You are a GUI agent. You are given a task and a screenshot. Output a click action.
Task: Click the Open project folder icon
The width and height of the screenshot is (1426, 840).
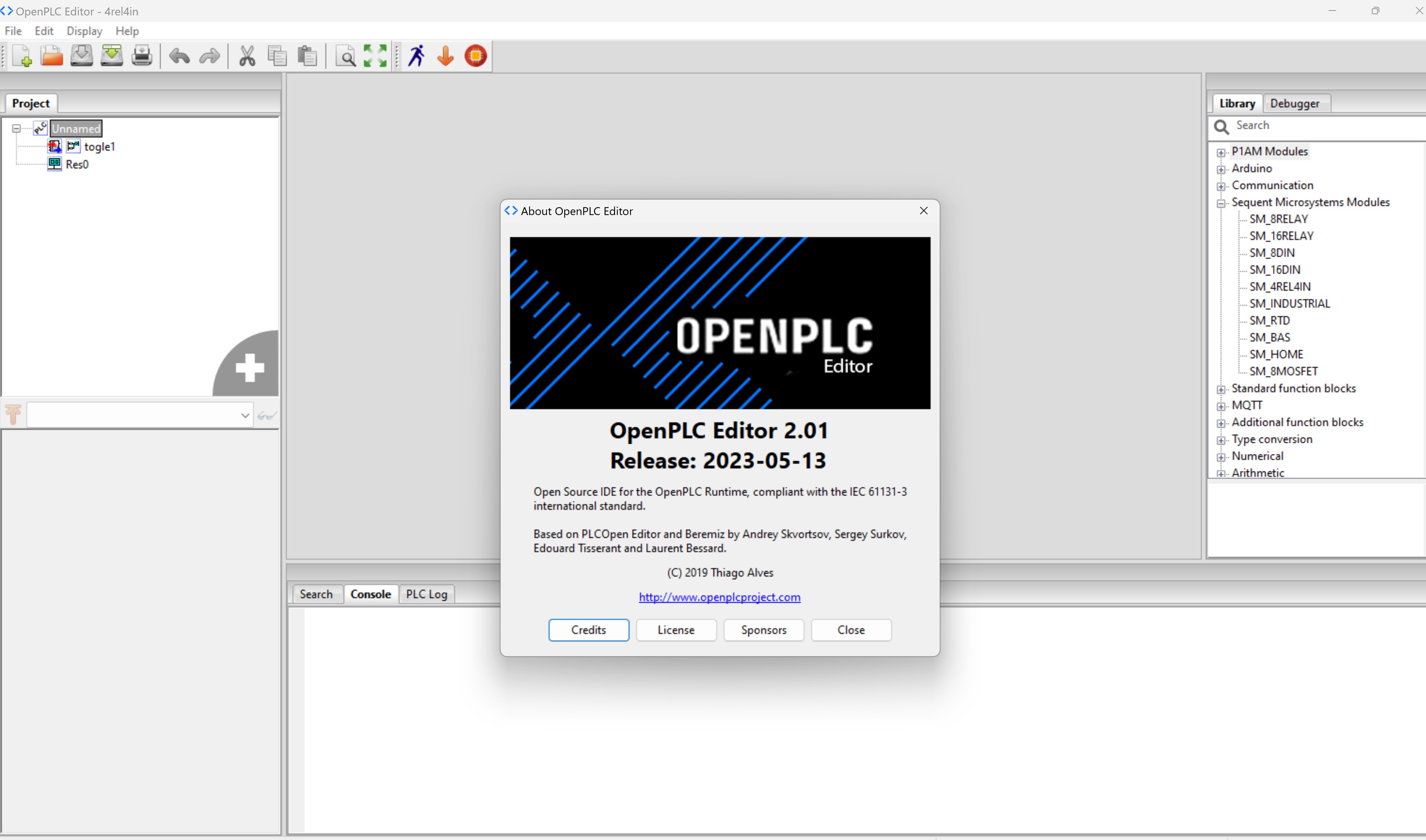52,56
